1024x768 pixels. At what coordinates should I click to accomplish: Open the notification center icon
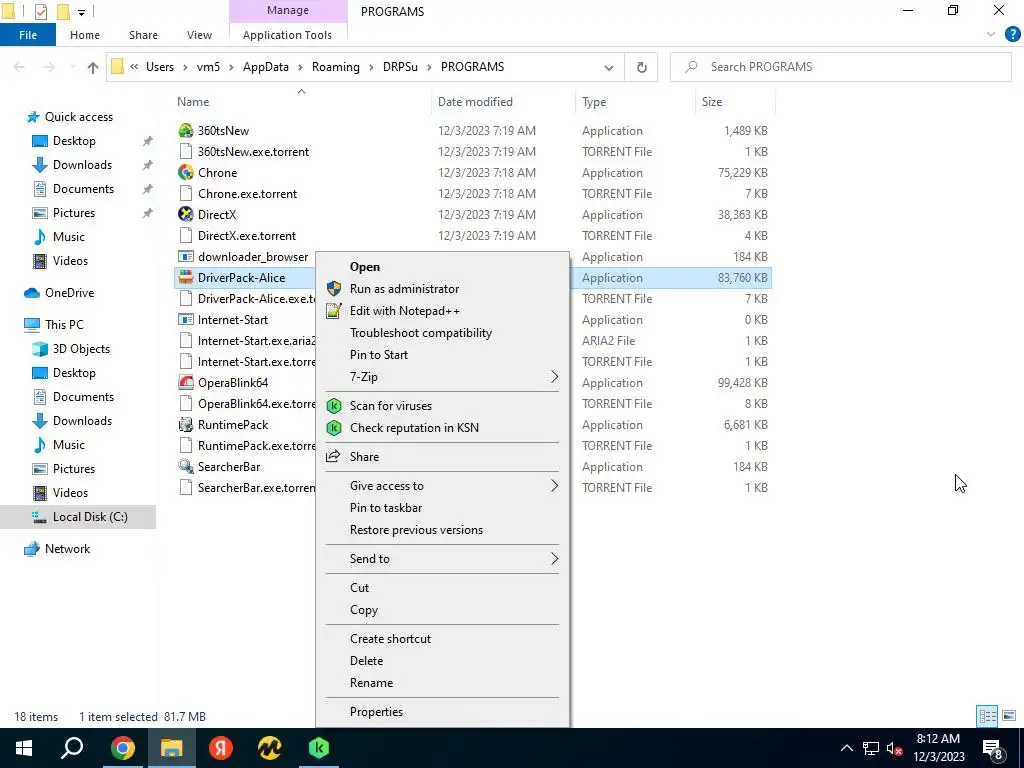click(x=993, y=749)
